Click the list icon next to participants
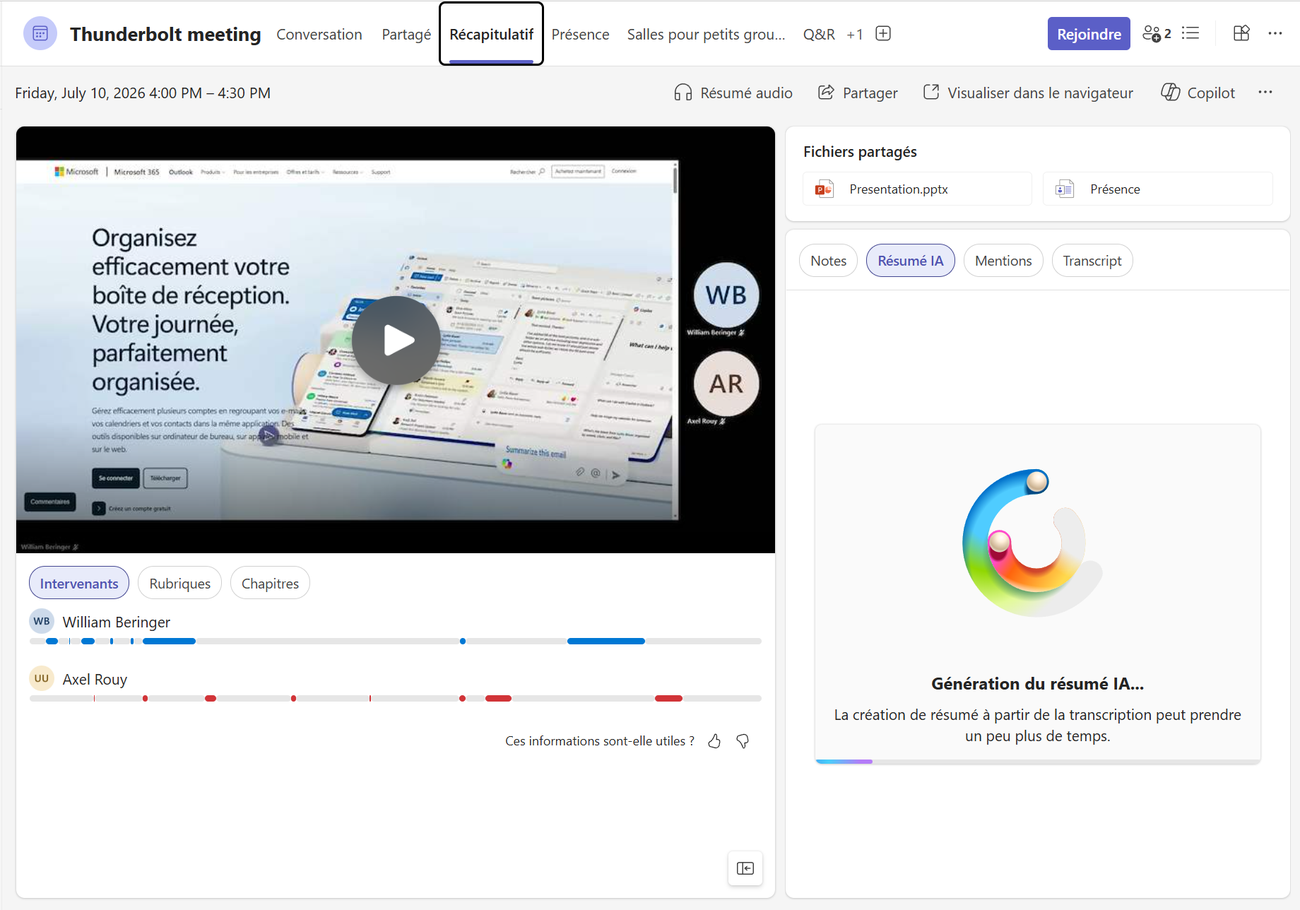1300x910 pixels. coord(1190,33)
